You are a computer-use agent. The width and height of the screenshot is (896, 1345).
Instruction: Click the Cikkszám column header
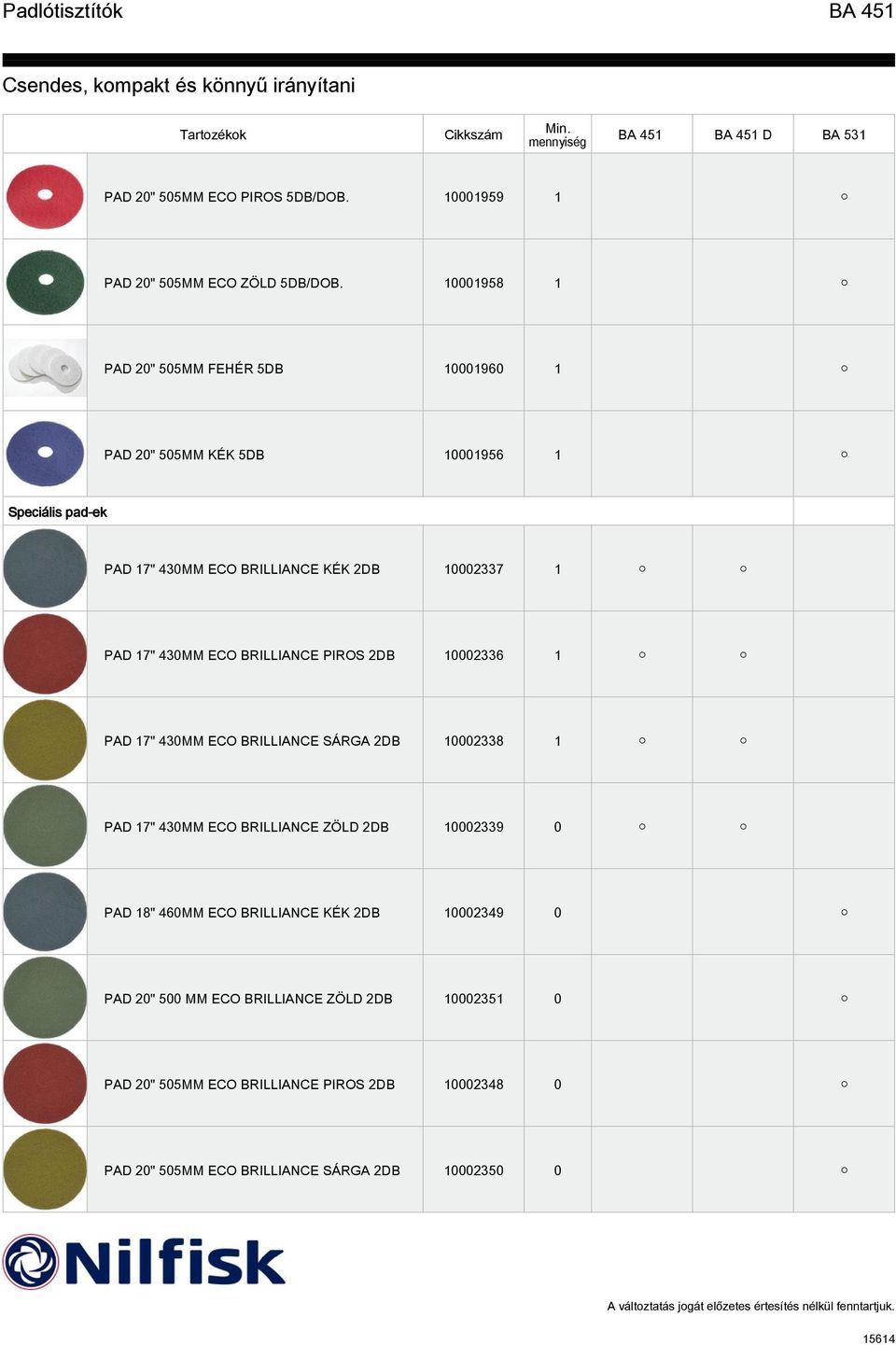coord(473,134)
